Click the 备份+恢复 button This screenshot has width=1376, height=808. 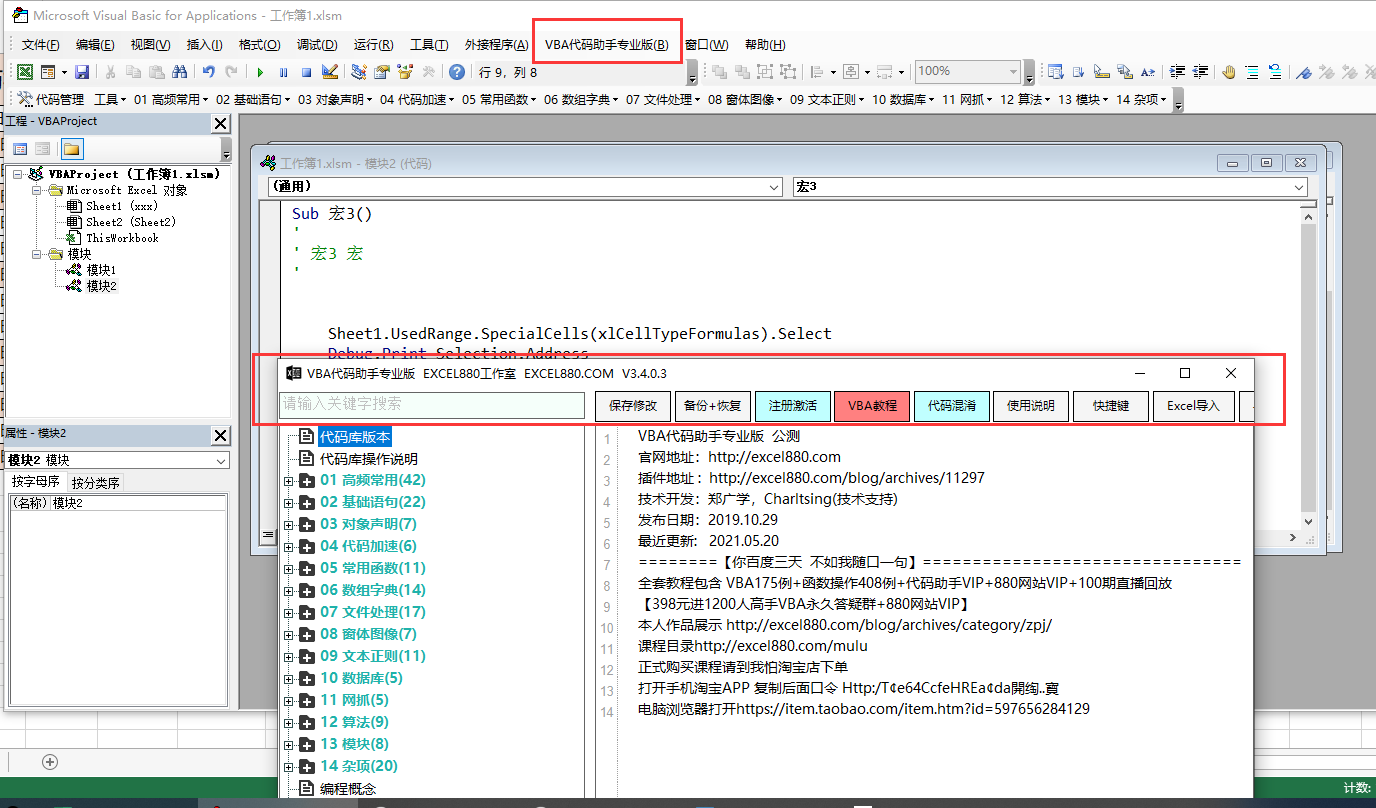pos(713,406)
